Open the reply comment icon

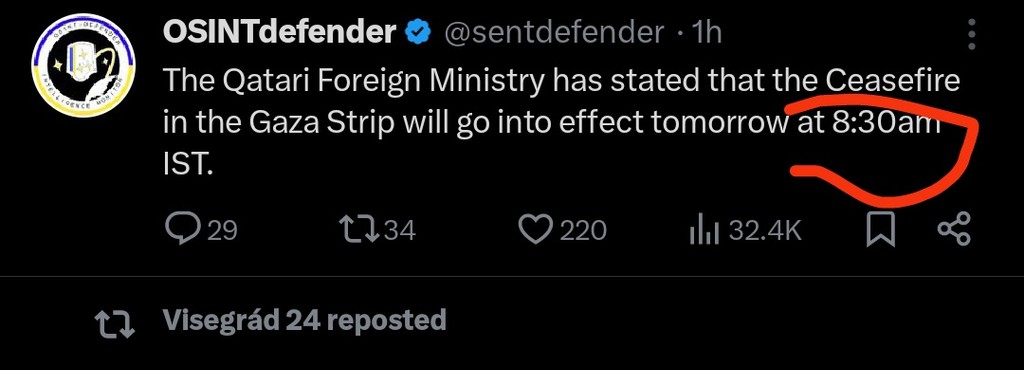point(183,230)
